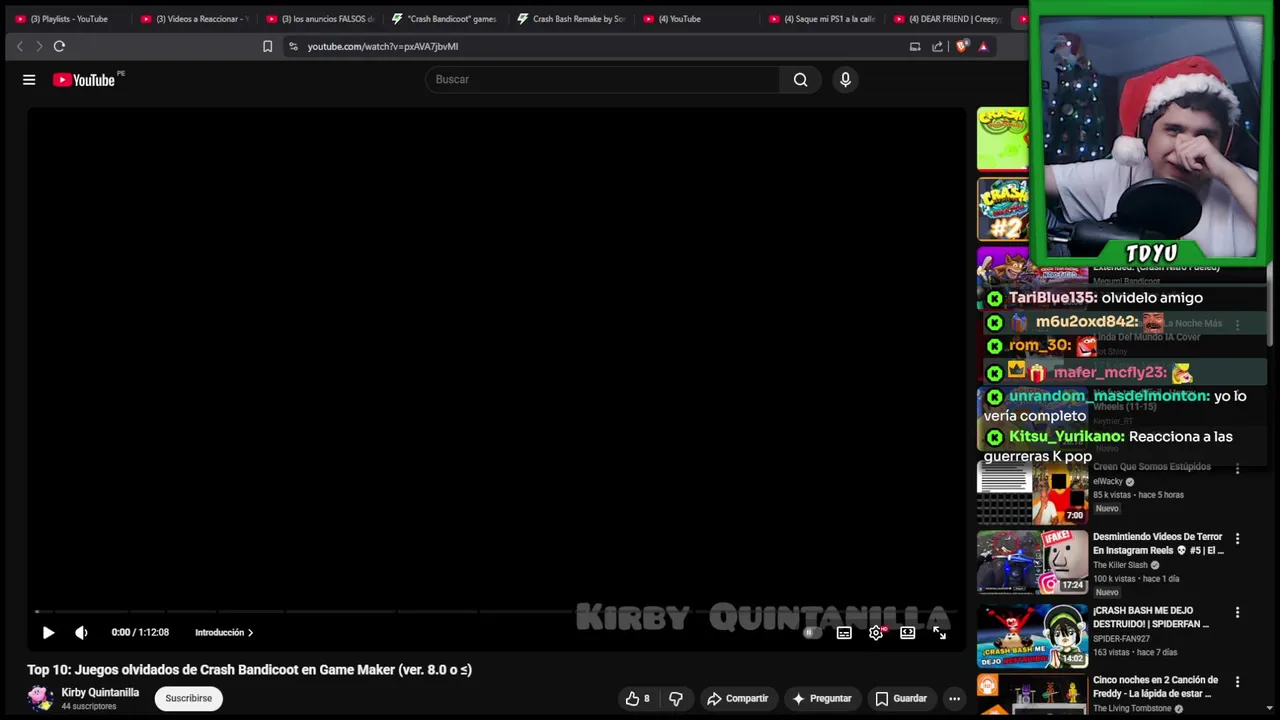
Task: Open the Kirby Quintanilla channel name link
Action: pyautogui.click(x=100, y=692)
